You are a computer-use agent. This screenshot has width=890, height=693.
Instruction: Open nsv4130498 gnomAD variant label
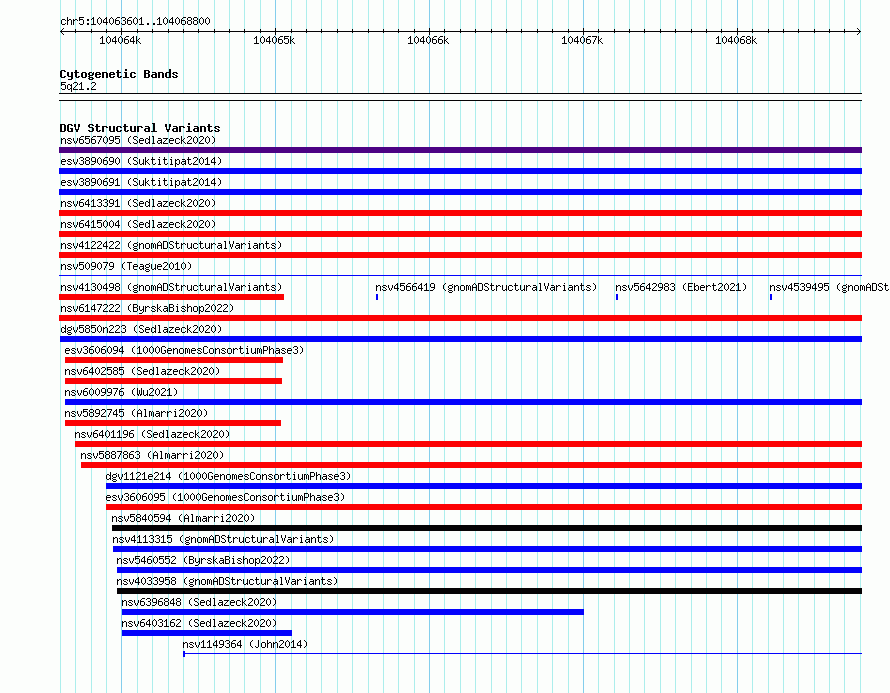point(171,287)
